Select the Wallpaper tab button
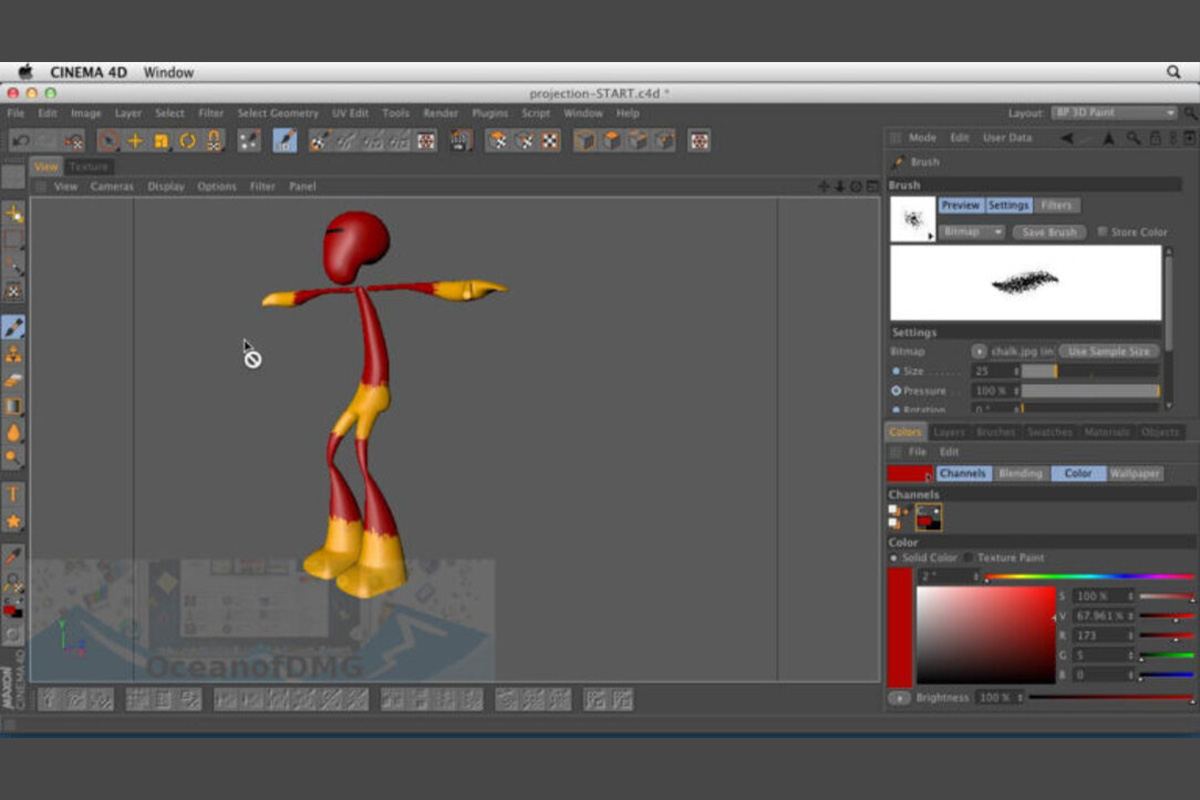 tap(1135, 473)
